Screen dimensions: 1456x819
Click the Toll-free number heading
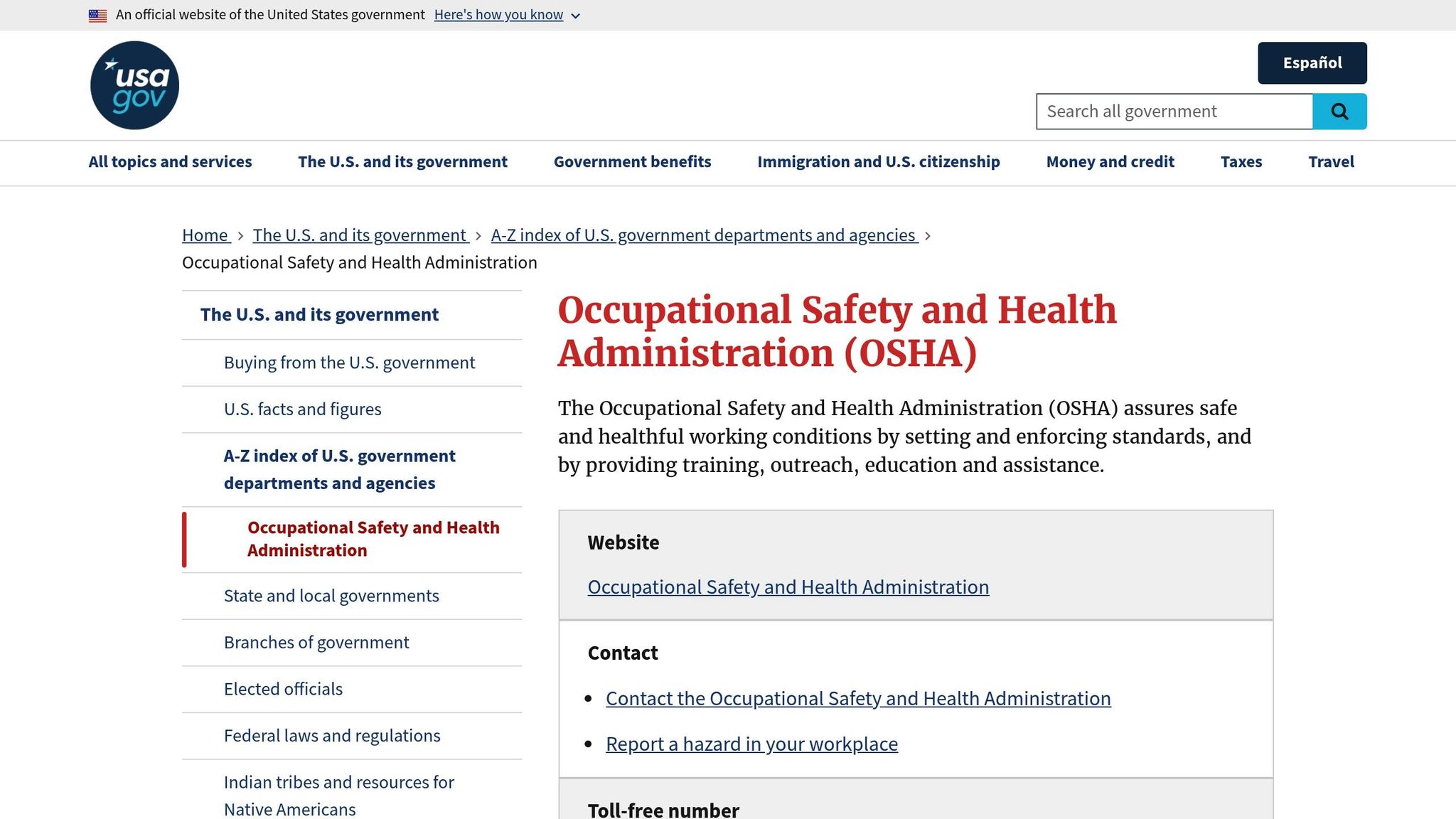coord(663,810)
